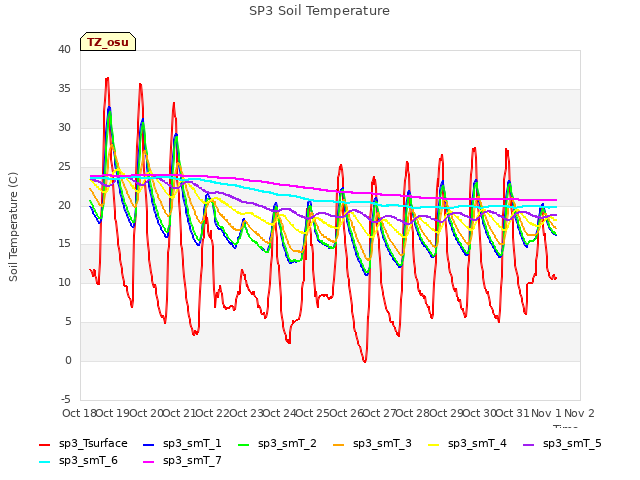The width and height of the screenshot is (640, 480).
Task: Click the Nov 2 x-axis tick label
Action: [x=579, y=413]
